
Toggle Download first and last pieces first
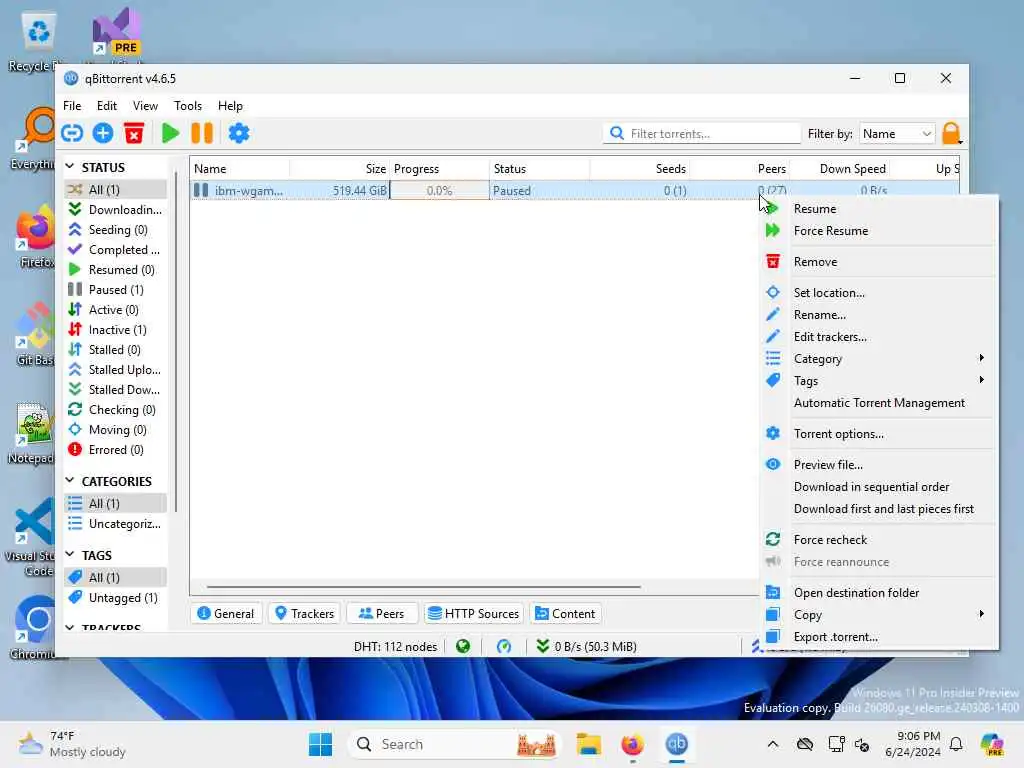883,509
